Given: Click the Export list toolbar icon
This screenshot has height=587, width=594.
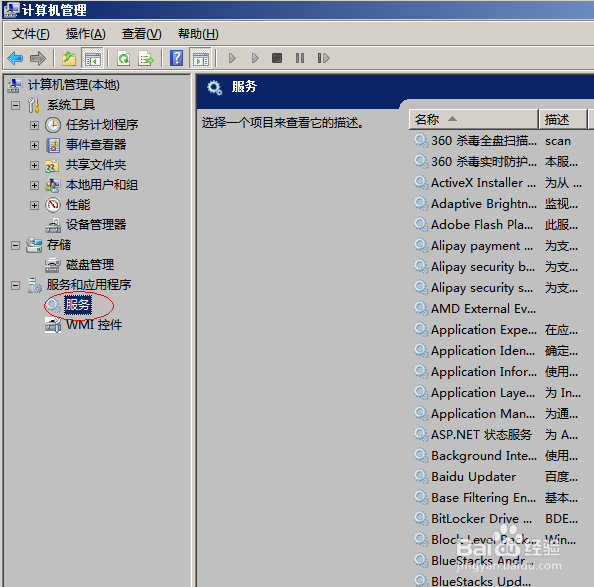Looking at the screenshot, I should pyautogui.click(x=146, y=58).
